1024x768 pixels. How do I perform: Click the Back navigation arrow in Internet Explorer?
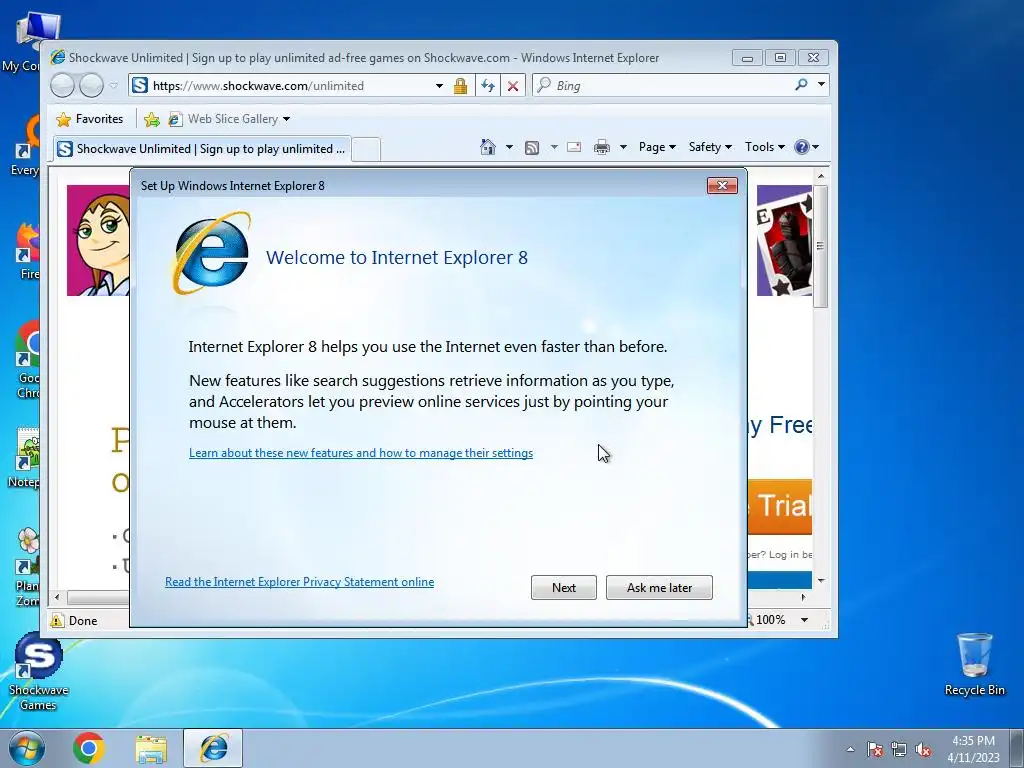tap(63, 86)
